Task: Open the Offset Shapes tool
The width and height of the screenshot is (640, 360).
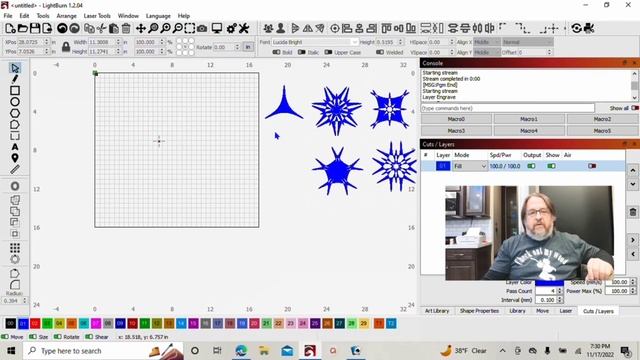Action: (x=15, y=186)
